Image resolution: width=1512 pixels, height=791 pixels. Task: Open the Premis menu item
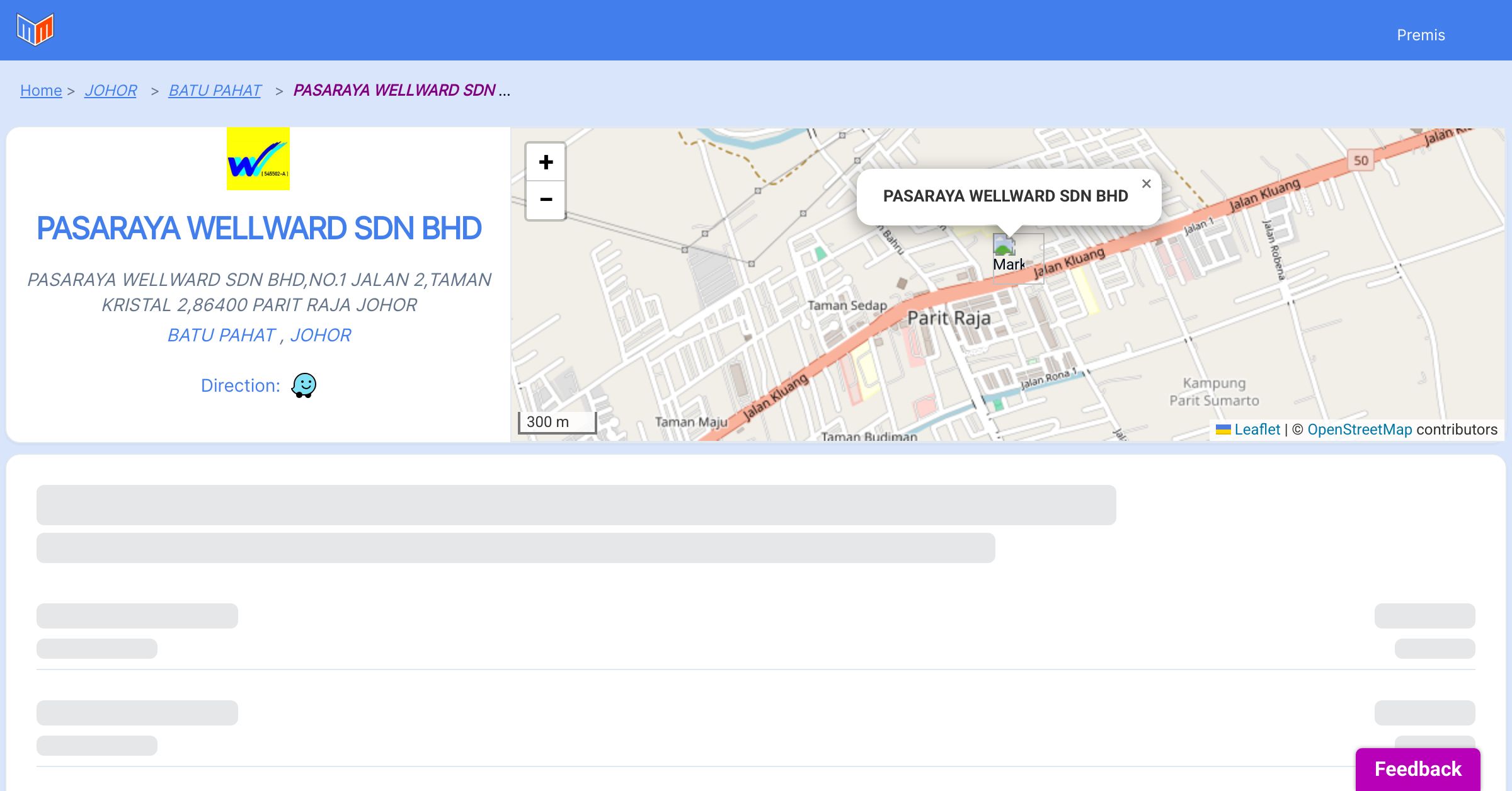coord(1421,35)
